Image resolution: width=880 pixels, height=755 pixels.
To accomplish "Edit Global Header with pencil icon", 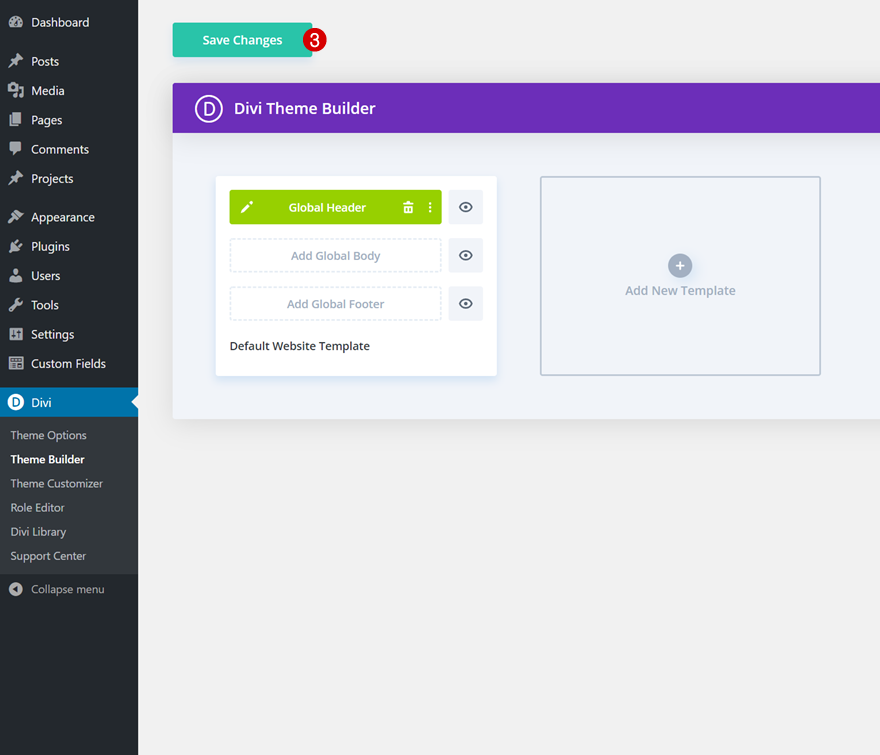I will 247,207.
